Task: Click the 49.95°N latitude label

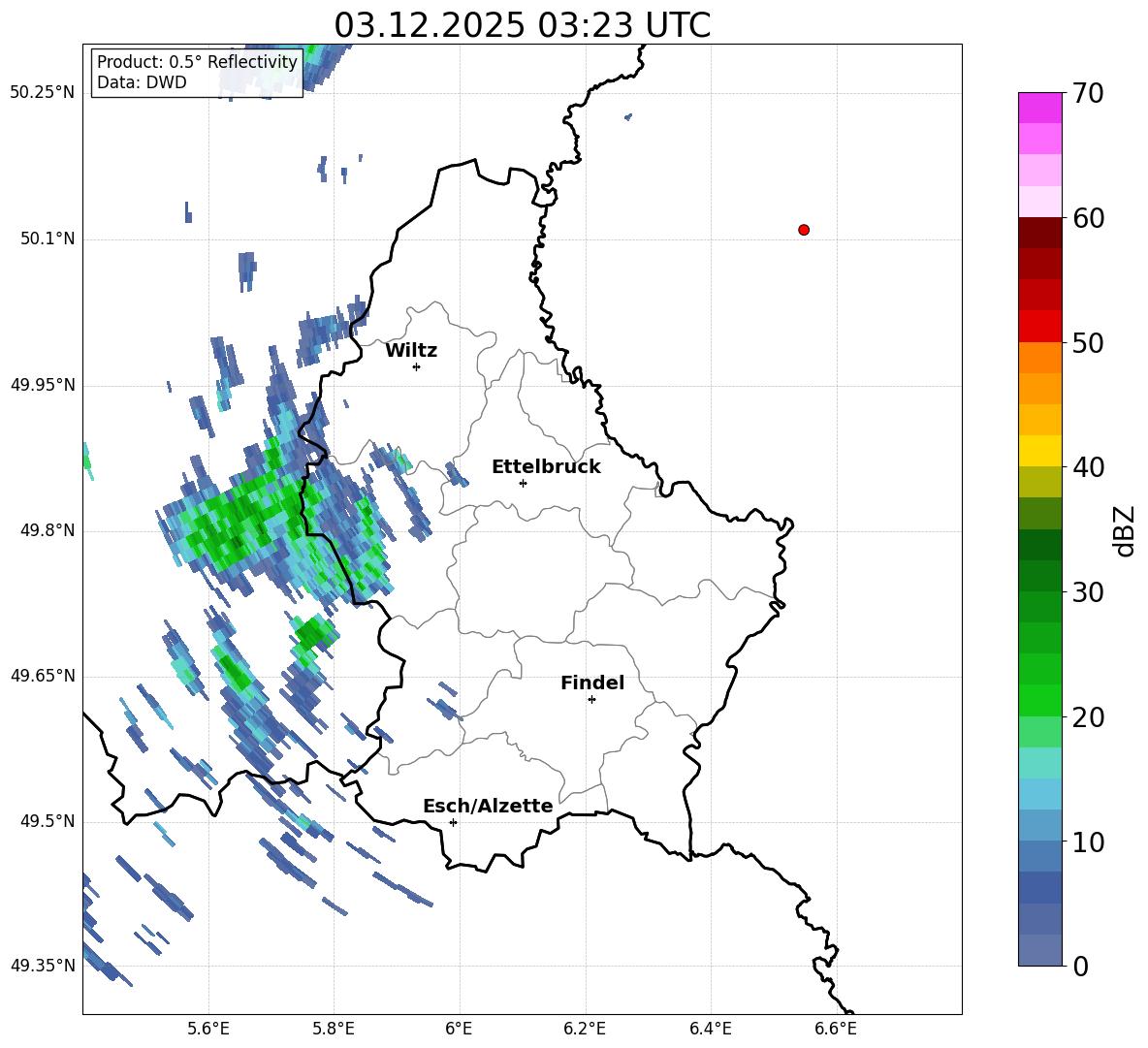Action: click(43, 384)
